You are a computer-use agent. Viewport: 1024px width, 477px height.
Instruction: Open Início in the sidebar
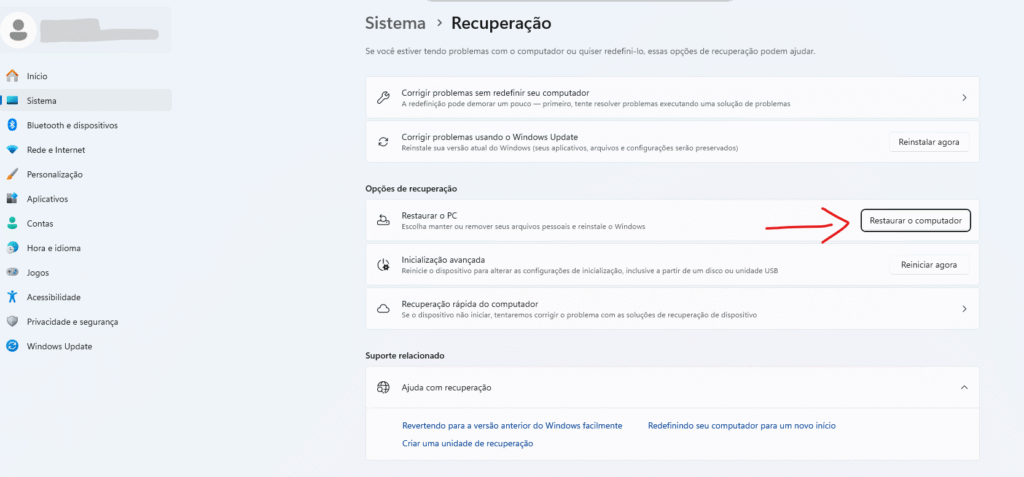pos(86,76)
